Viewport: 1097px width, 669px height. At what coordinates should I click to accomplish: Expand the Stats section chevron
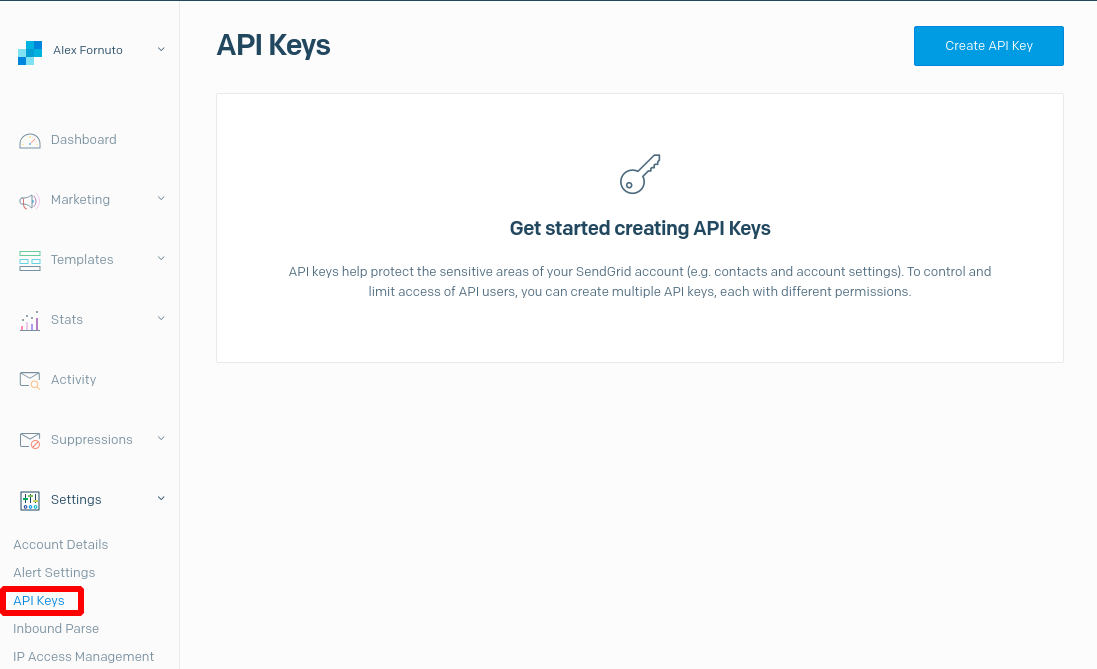(x=161, y=319)
